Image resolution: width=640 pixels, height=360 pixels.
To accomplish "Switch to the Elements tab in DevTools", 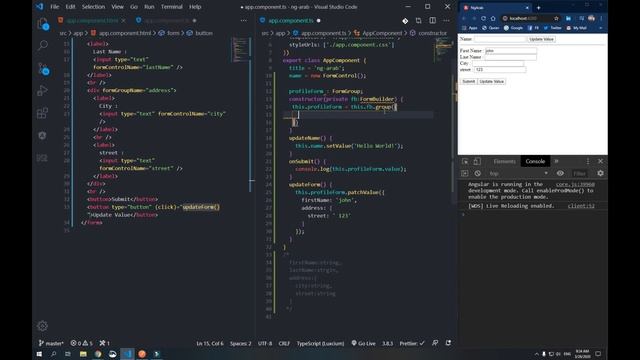I will (x=504, y=162).
